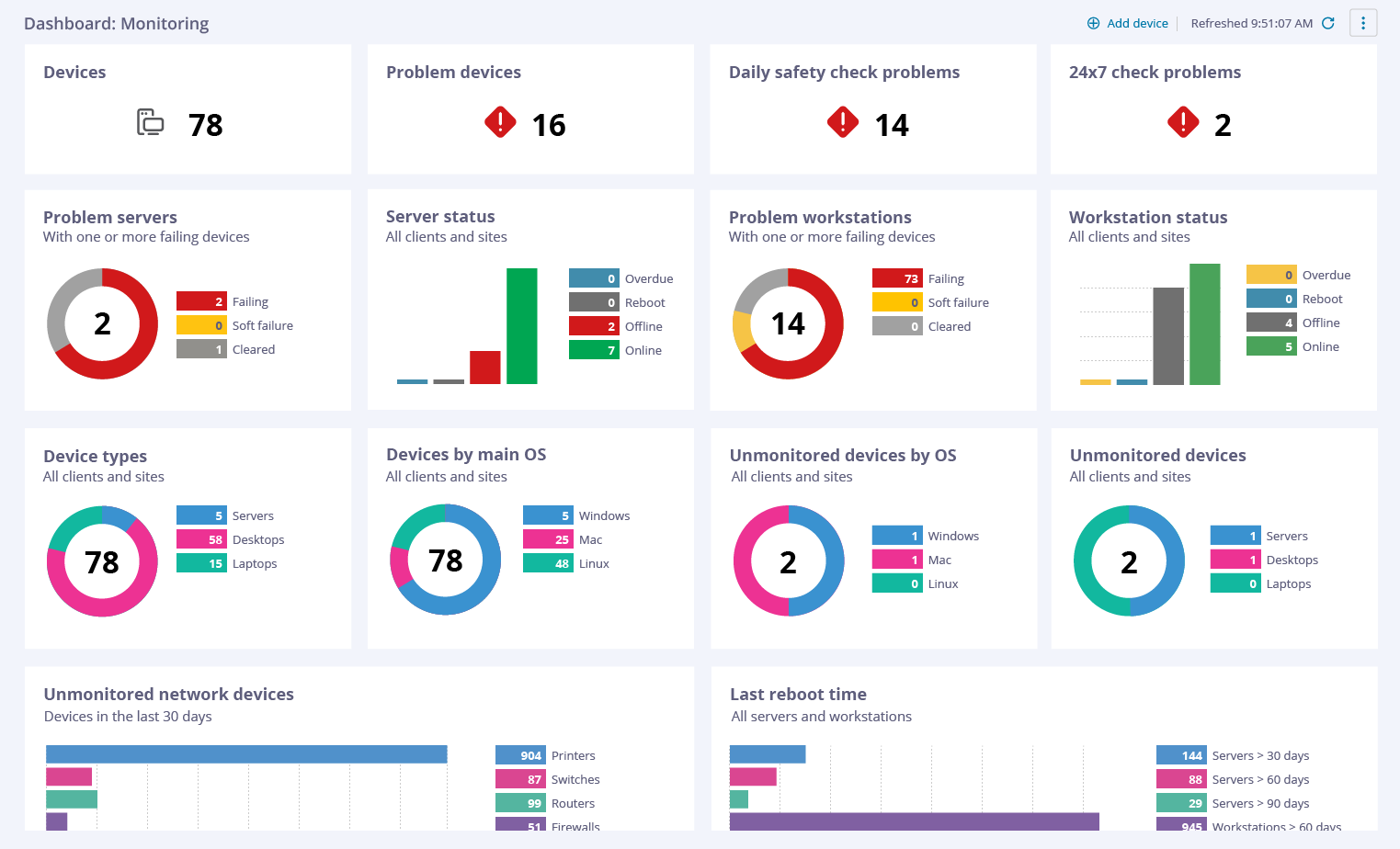
Task: Select Reboot legend in Workstation status
Action: [x=1295, y=299]
